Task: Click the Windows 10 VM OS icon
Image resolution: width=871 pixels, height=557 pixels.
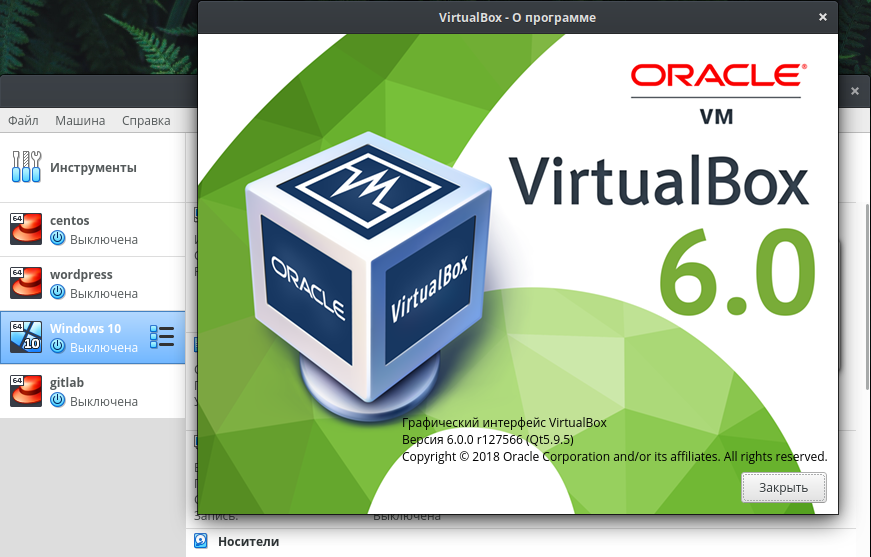Action: 26,337
